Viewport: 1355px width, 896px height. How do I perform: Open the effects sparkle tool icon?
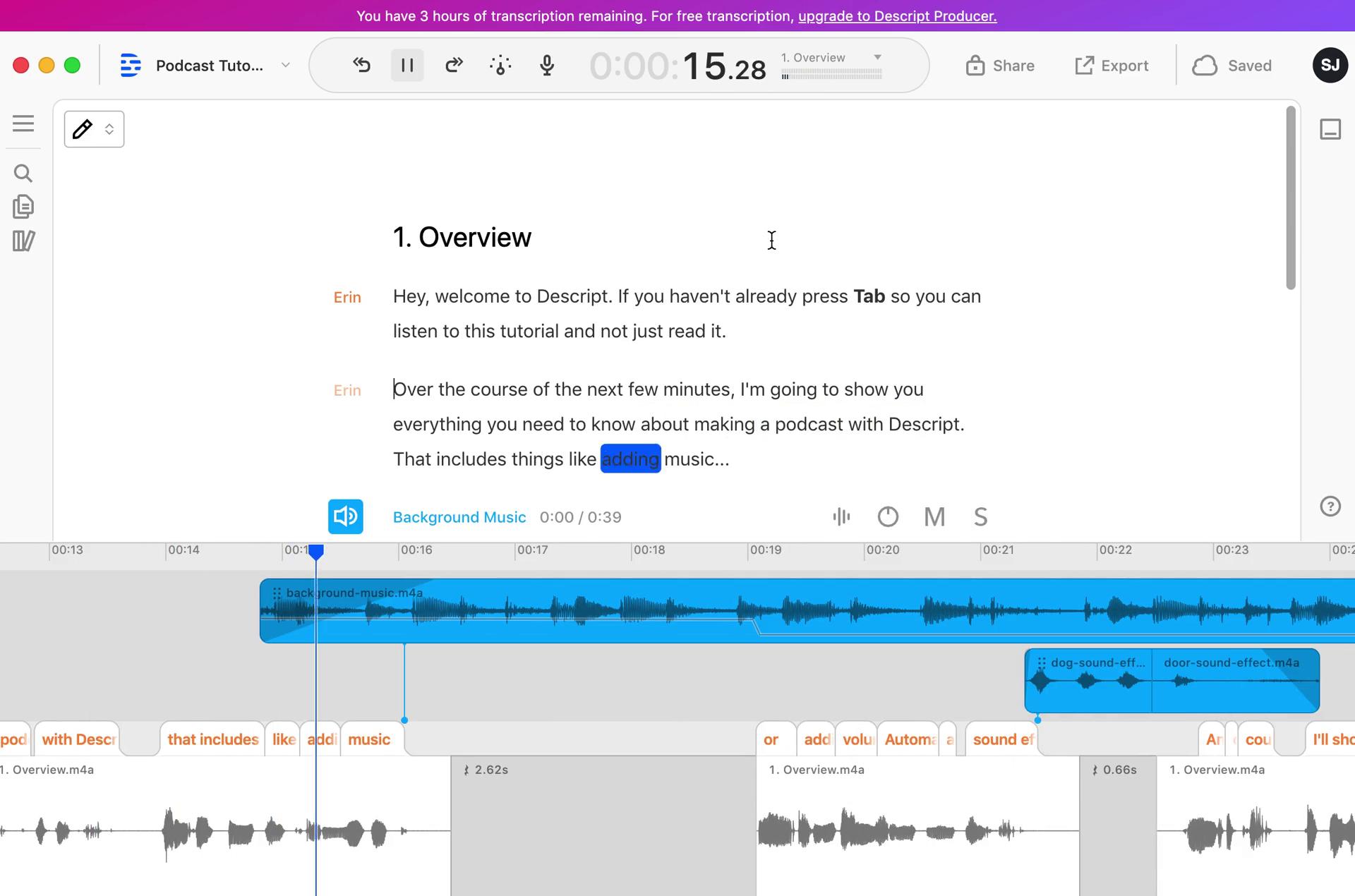click(500, 66)
